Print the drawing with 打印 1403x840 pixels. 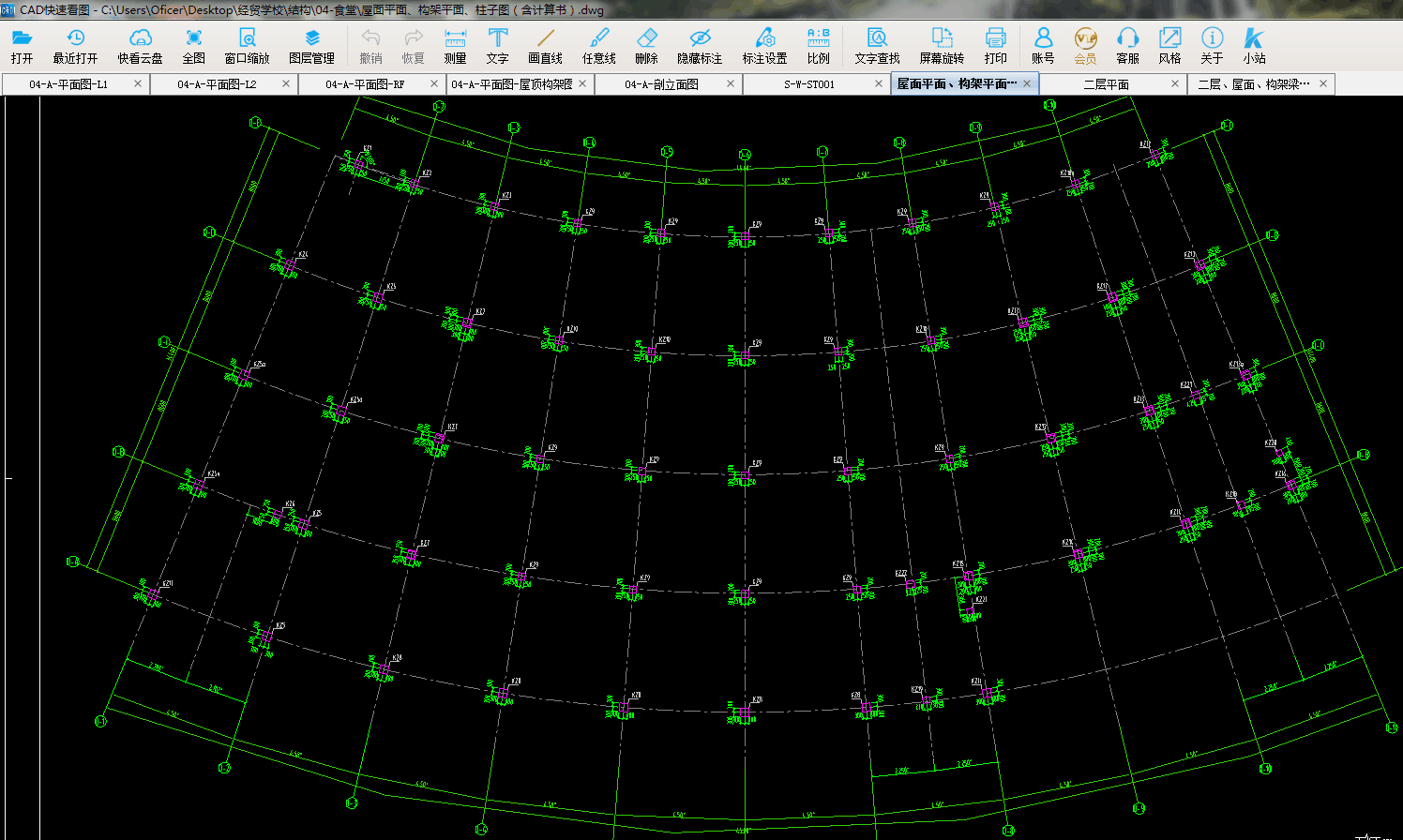(x=996, y=46)
